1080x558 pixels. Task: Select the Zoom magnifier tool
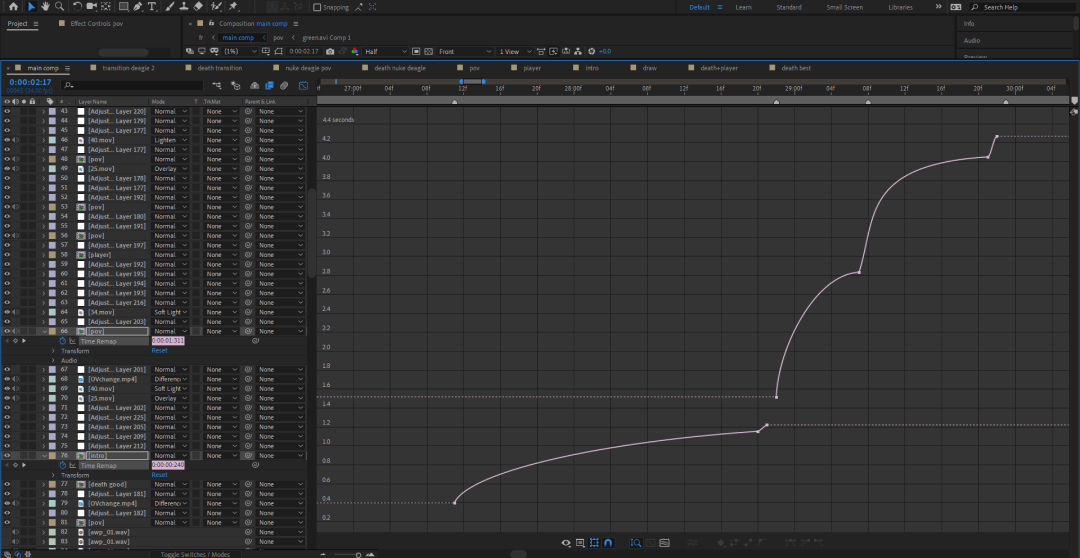click(59, 7)
